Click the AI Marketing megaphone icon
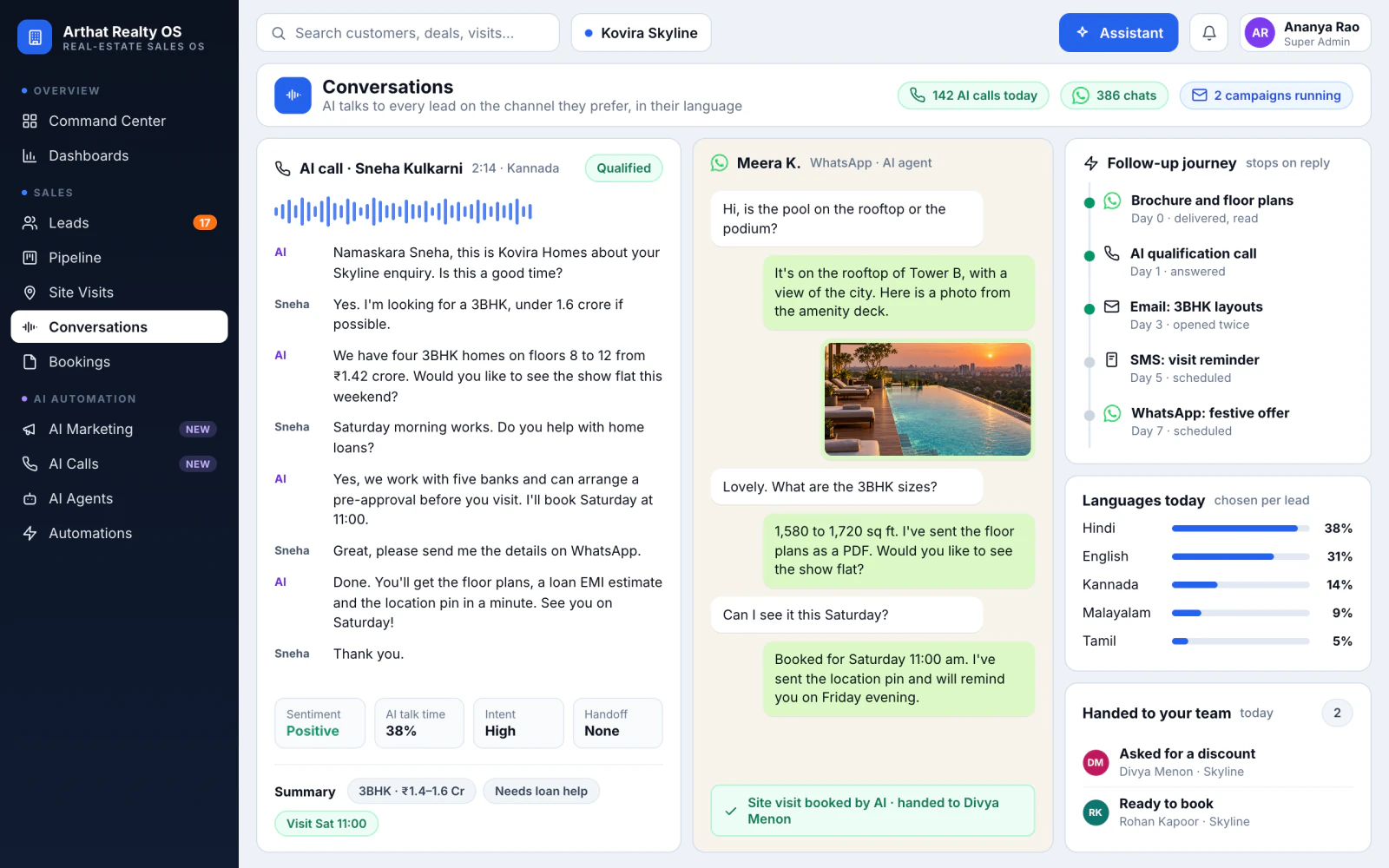Image resolution: width=1389 pixels, height=868 pixels. 30,430
